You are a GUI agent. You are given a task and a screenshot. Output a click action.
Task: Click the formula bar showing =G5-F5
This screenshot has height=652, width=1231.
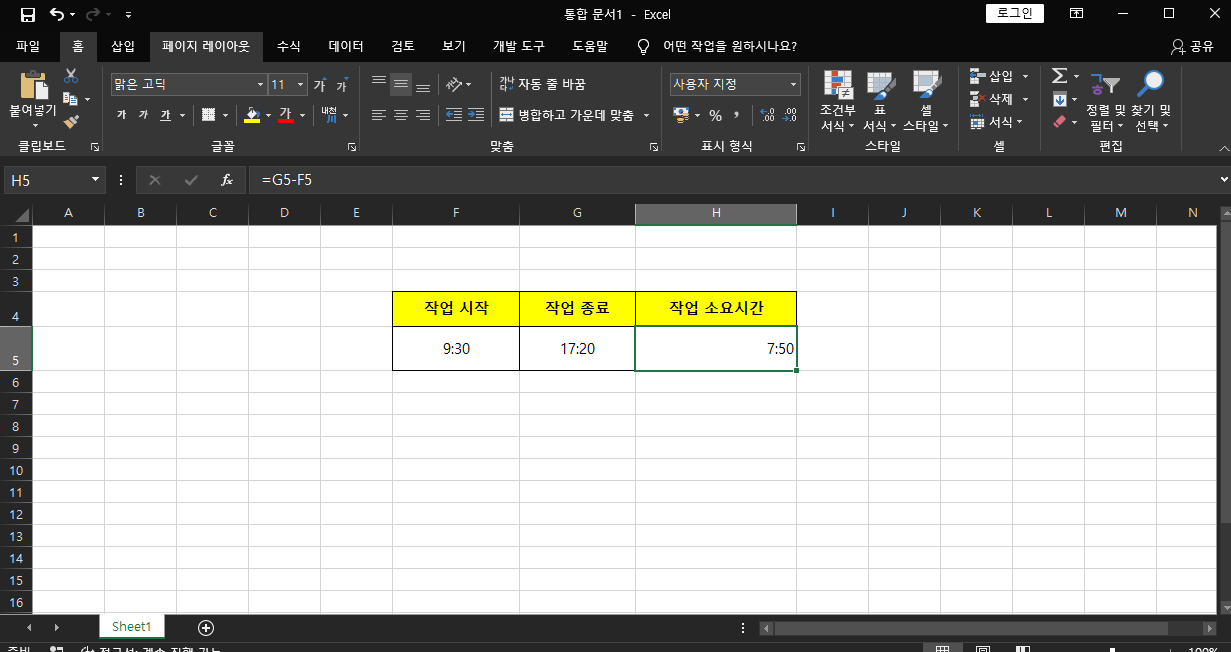point(735,180)
